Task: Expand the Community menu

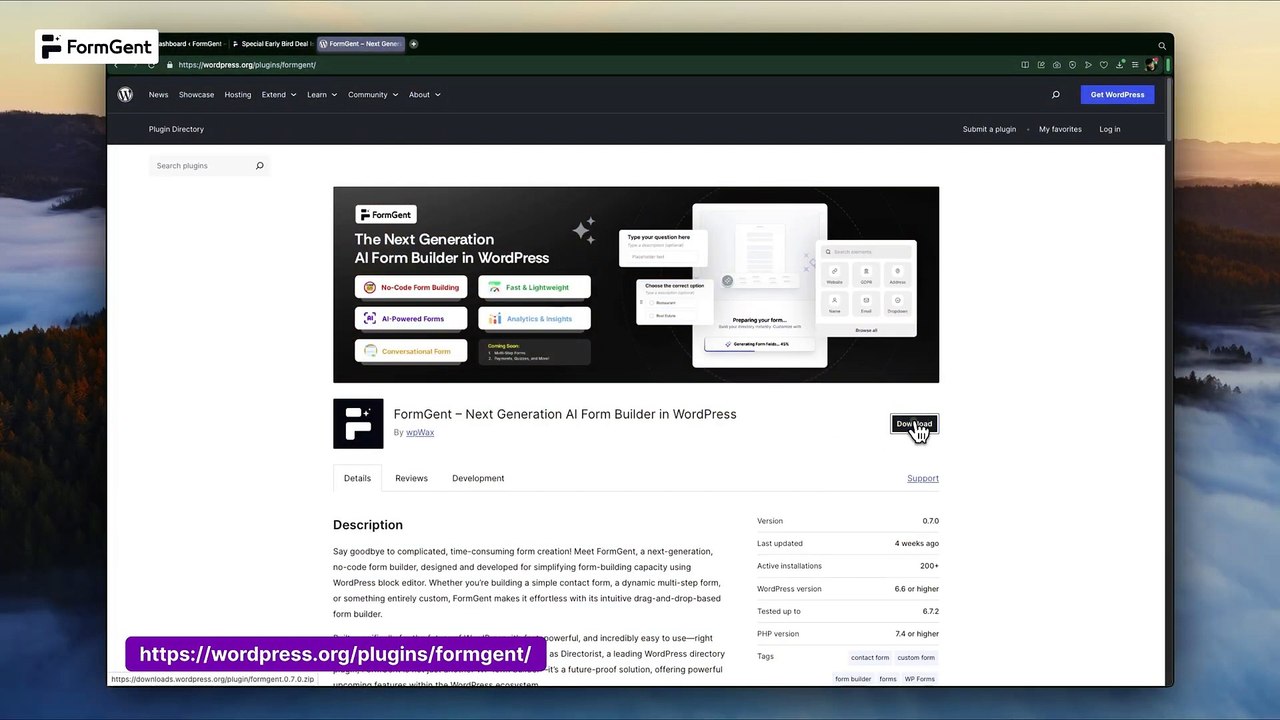Action: tap(373, 95)
